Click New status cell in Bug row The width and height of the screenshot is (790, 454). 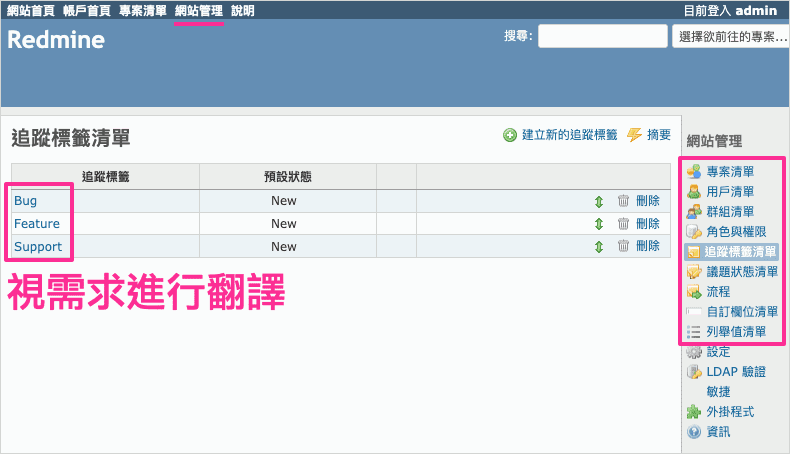288,201
